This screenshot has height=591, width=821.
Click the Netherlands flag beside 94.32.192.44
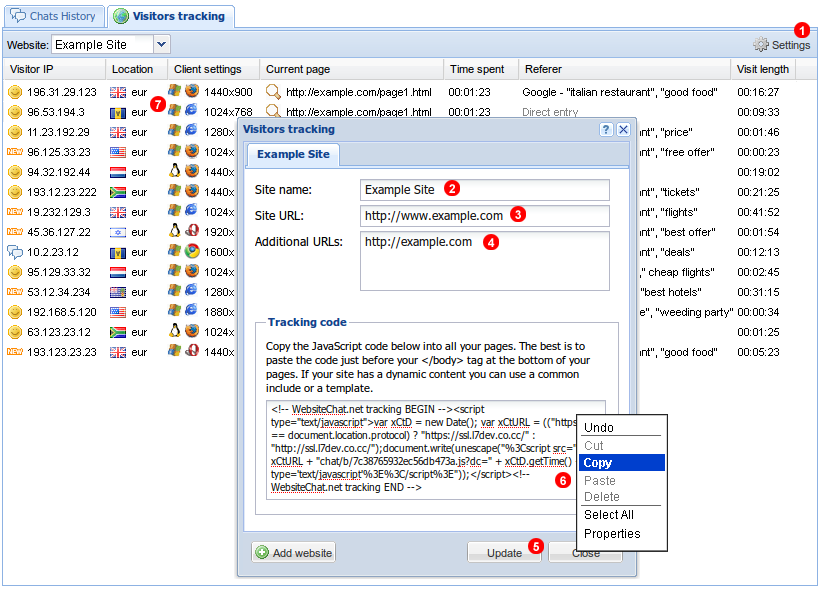pos(118,172)
